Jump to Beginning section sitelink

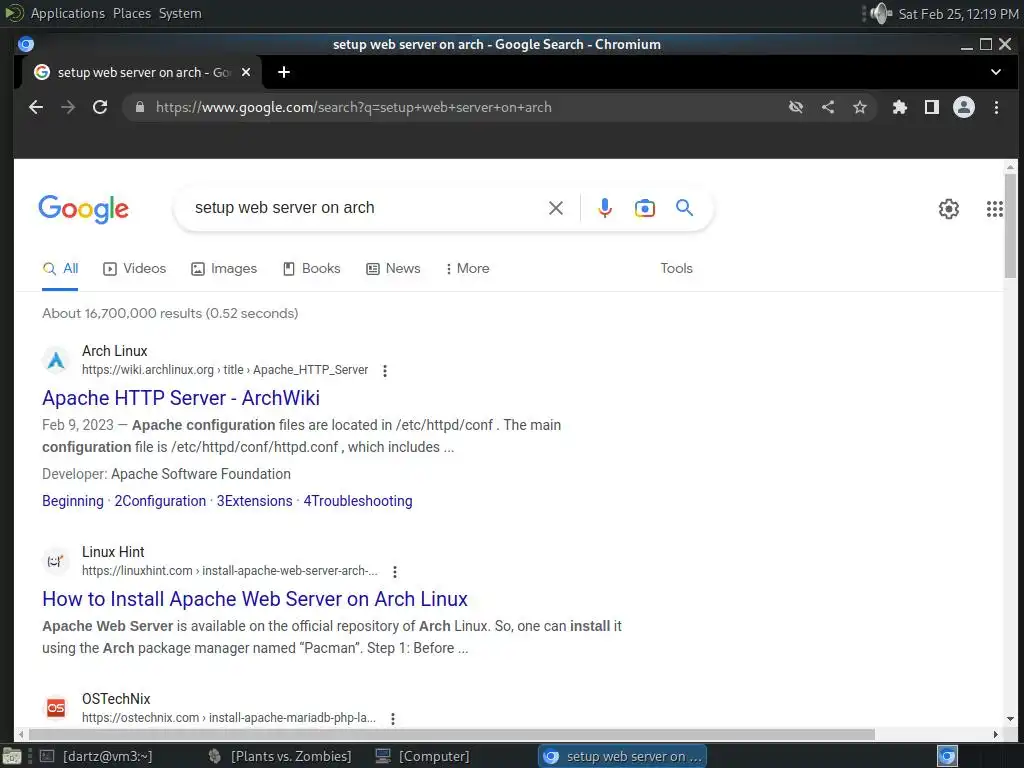click(x=72, y=501)
